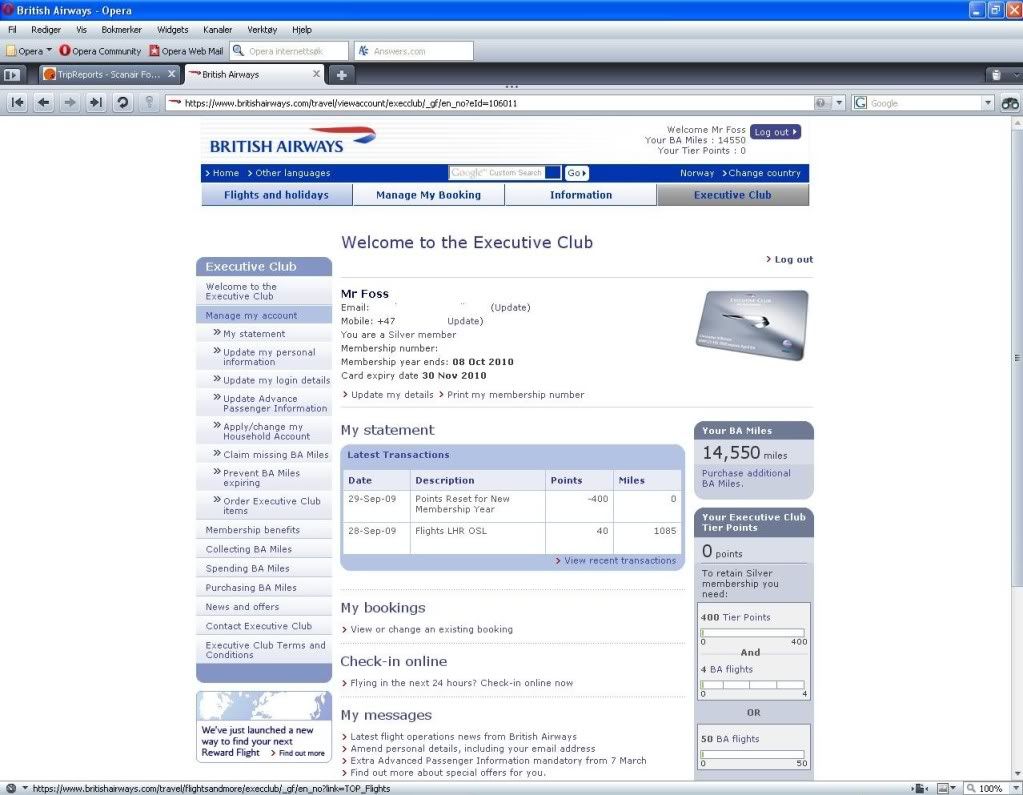Click the 400 Tier Points progress bar
Image resolution: width=1023 pixels, height=795 pixels.
tap(752, 633)
